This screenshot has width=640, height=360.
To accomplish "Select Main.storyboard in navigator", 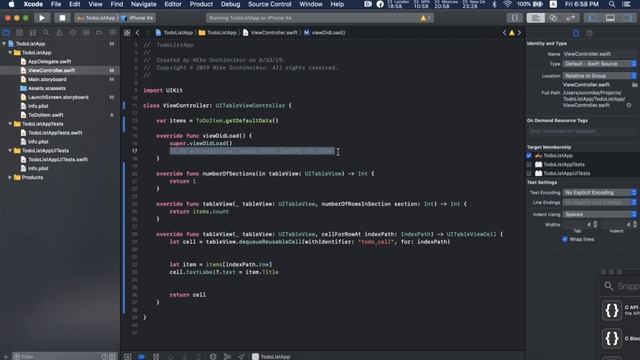I will click(x=47, y=80).
